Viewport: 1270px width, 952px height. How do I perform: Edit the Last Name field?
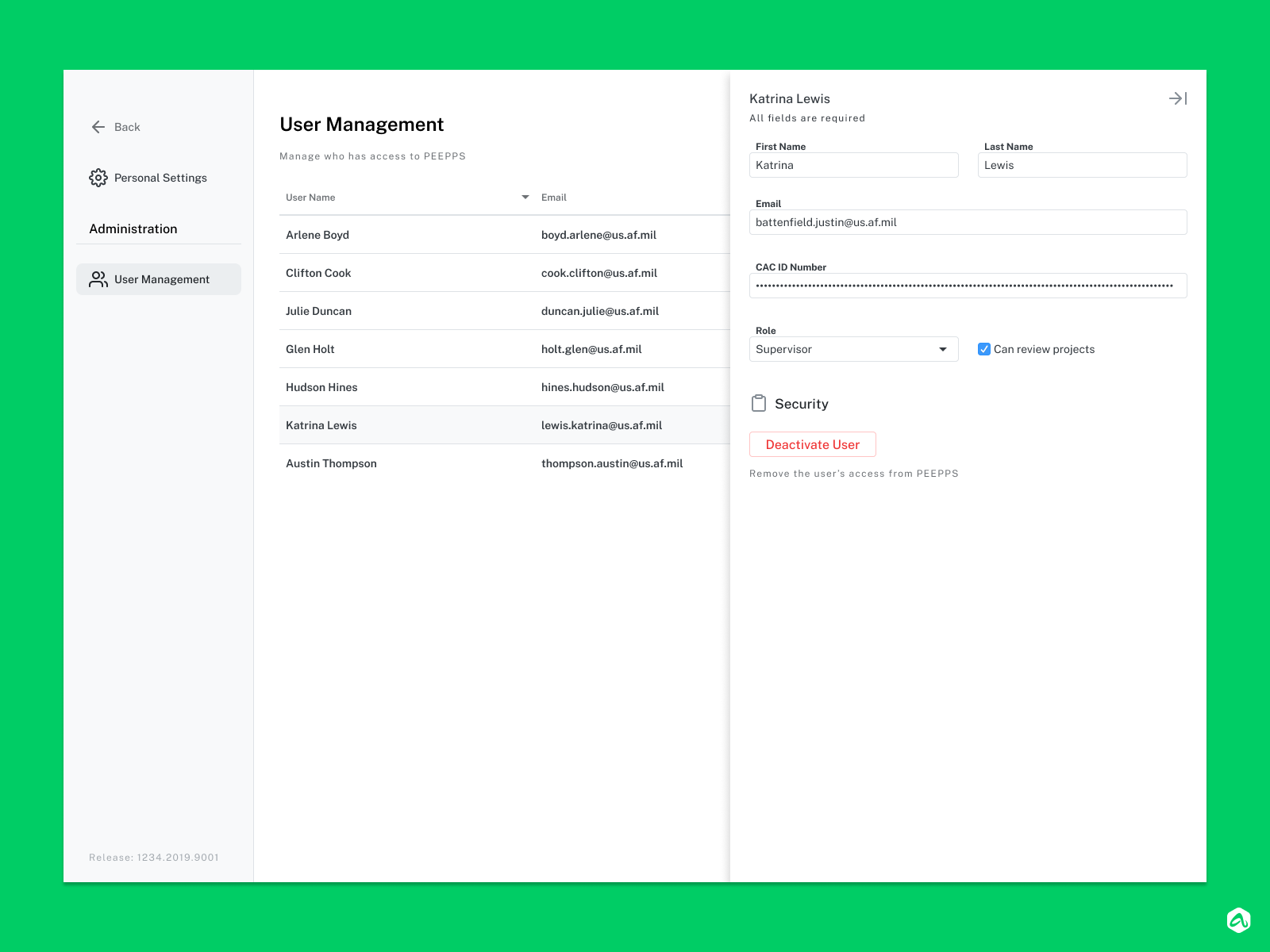(x=1083, y=165)
